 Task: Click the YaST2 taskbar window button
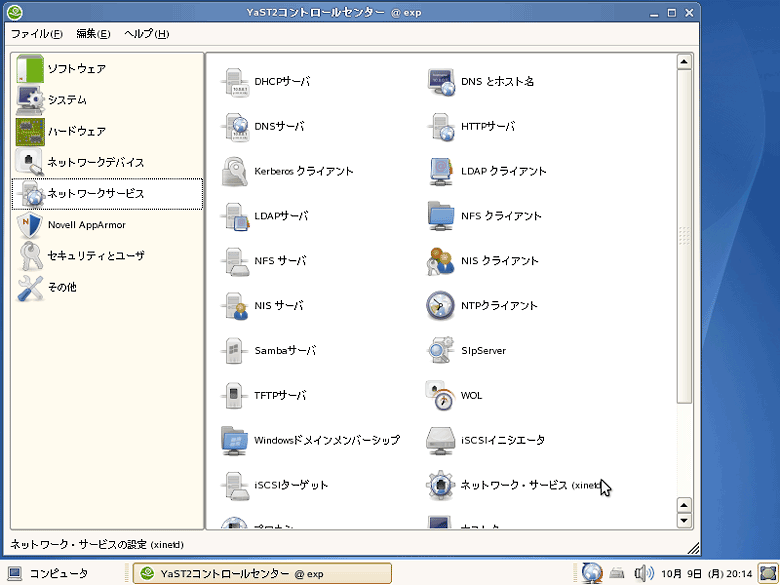[262, 574]
